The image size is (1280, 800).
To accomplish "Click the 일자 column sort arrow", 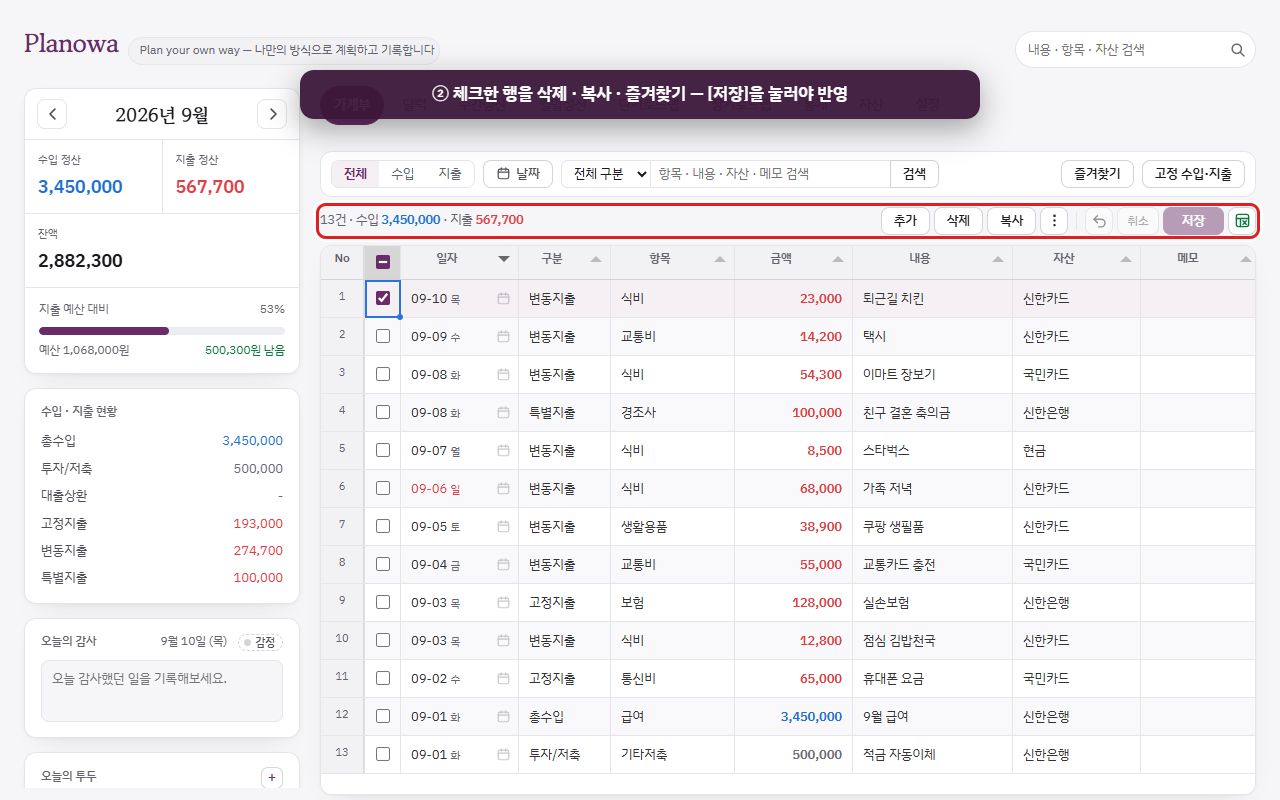I will (504, 259).
